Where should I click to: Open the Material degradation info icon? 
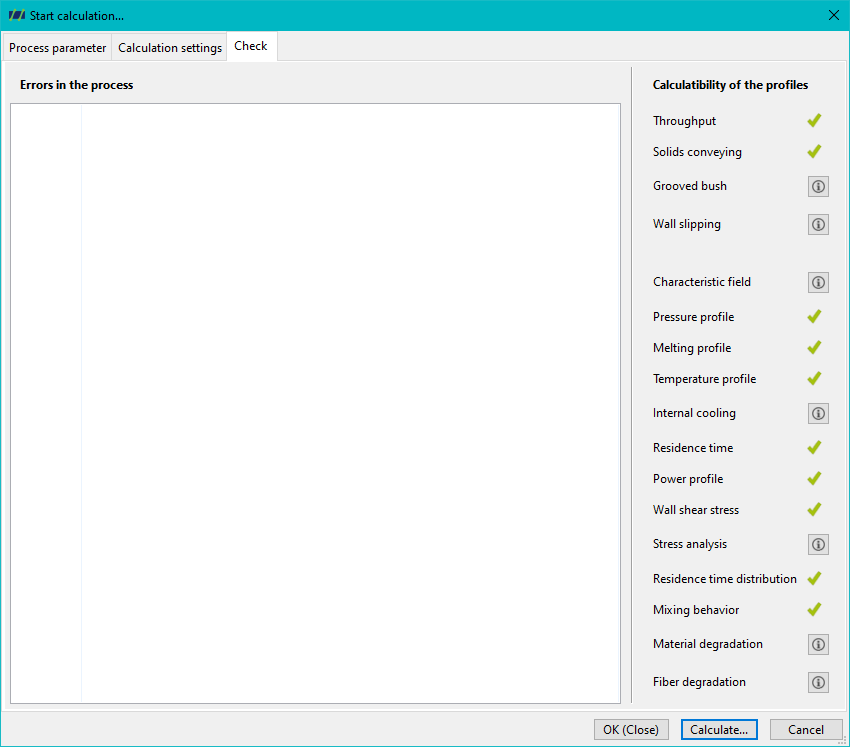click(818, 645)
